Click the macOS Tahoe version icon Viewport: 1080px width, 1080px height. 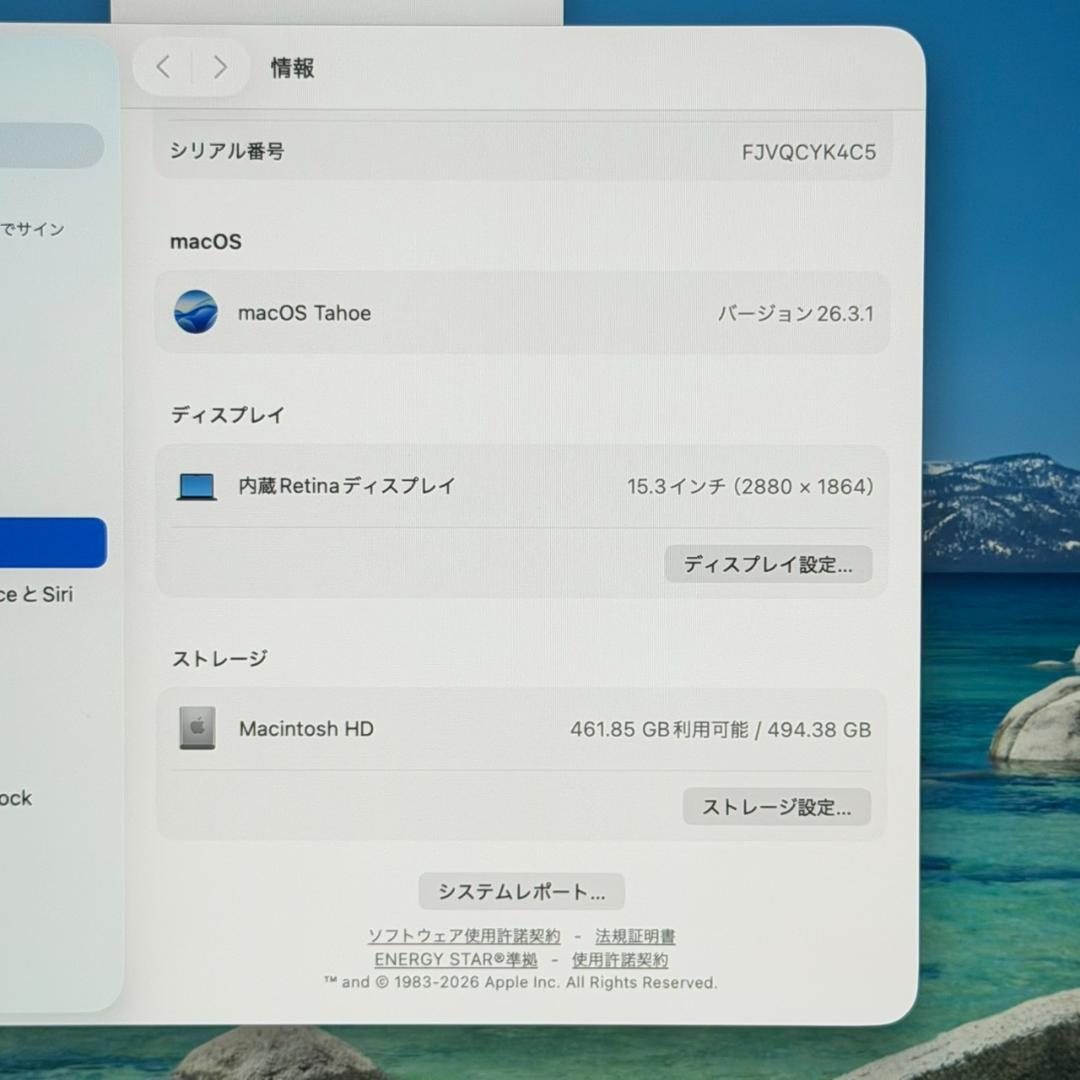pyautogui.click(x=196, y=312)
